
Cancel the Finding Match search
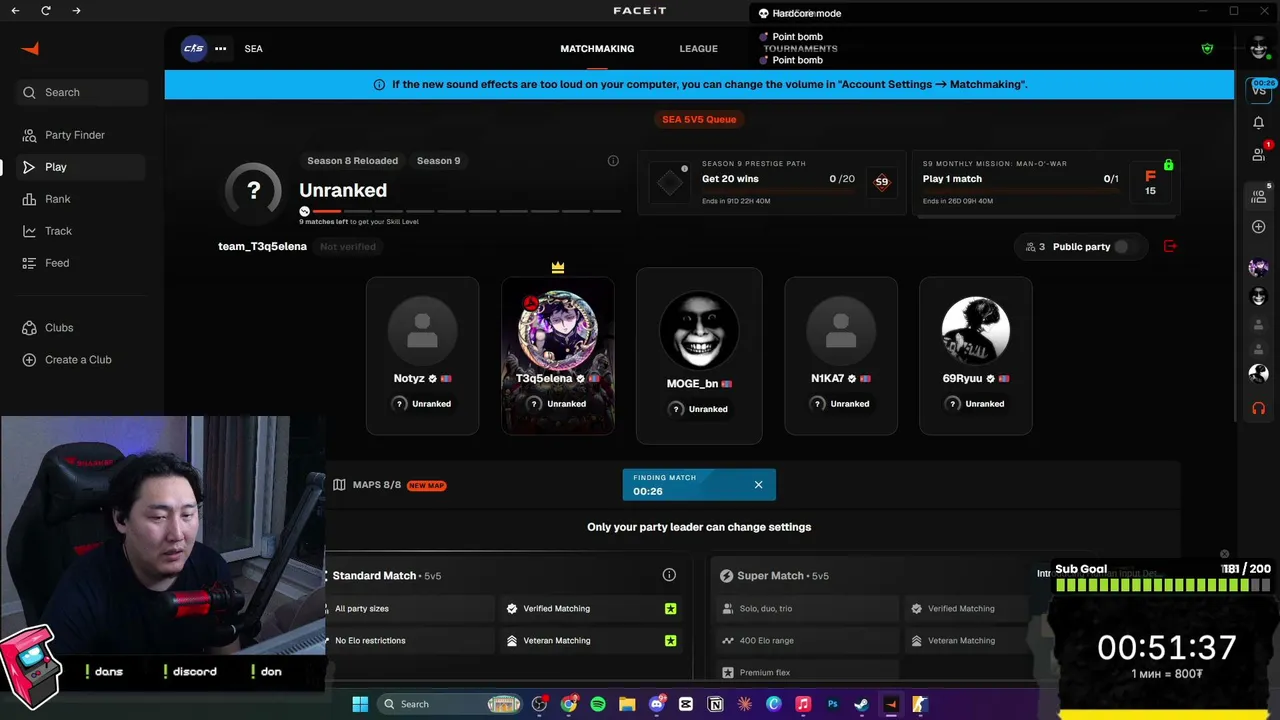[x=758, y=485]
